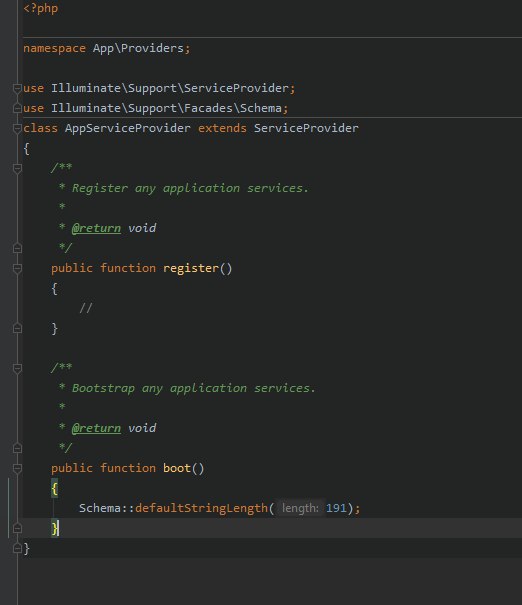This screenshot has height=605, width=522.
Task: Click the AppServiceProvider class name
Action: tap(128, 128)
